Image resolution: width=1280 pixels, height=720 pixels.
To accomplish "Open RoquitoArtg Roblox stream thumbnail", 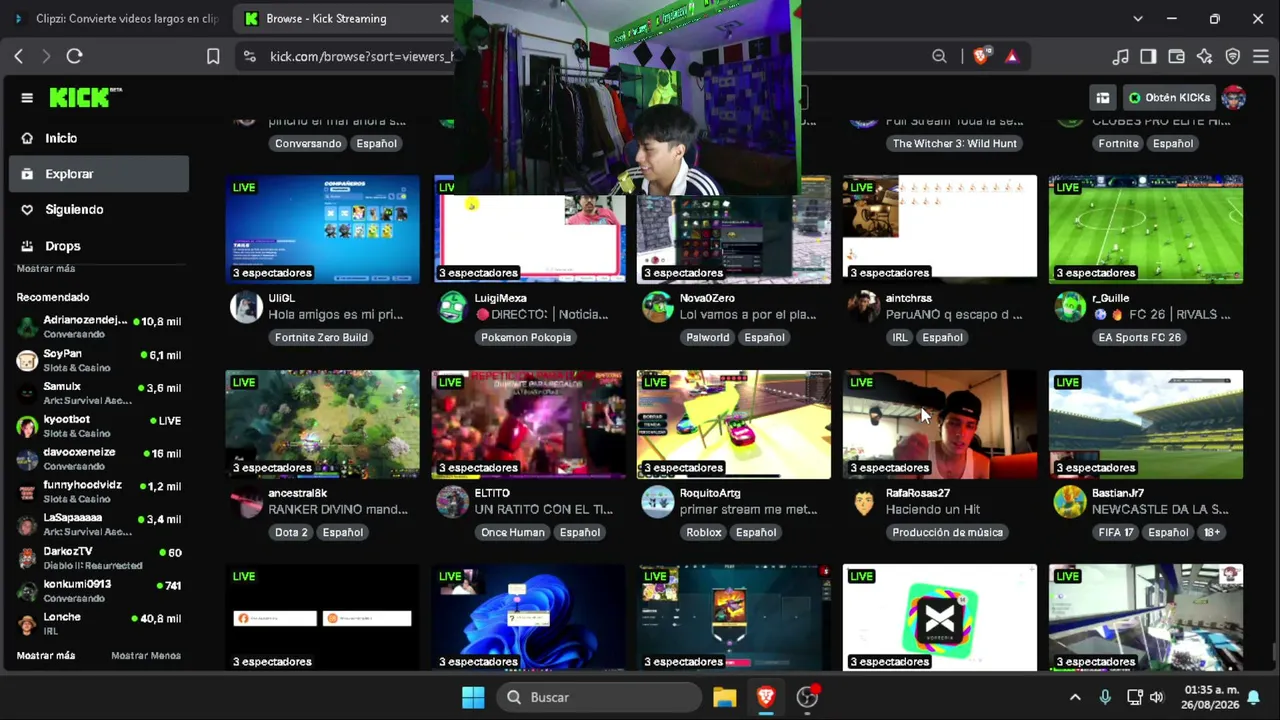I will tap(734, 425).
